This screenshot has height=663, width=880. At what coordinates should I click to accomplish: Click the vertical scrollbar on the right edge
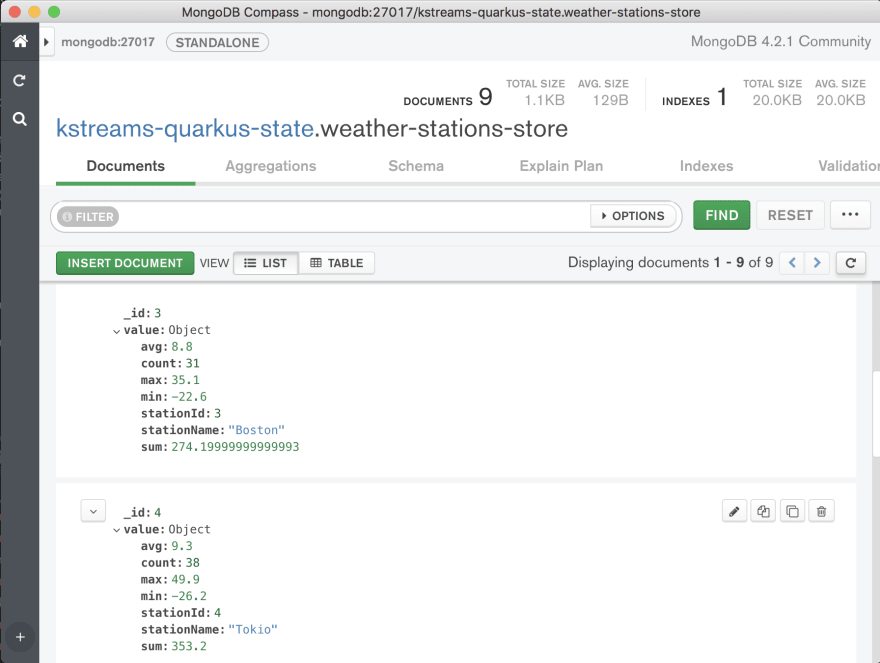click(876, 414)
